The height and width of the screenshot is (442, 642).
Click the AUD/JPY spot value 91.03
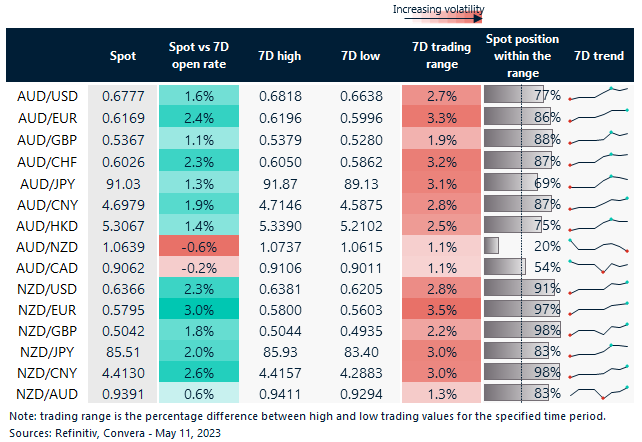click(x=122, y=181)
